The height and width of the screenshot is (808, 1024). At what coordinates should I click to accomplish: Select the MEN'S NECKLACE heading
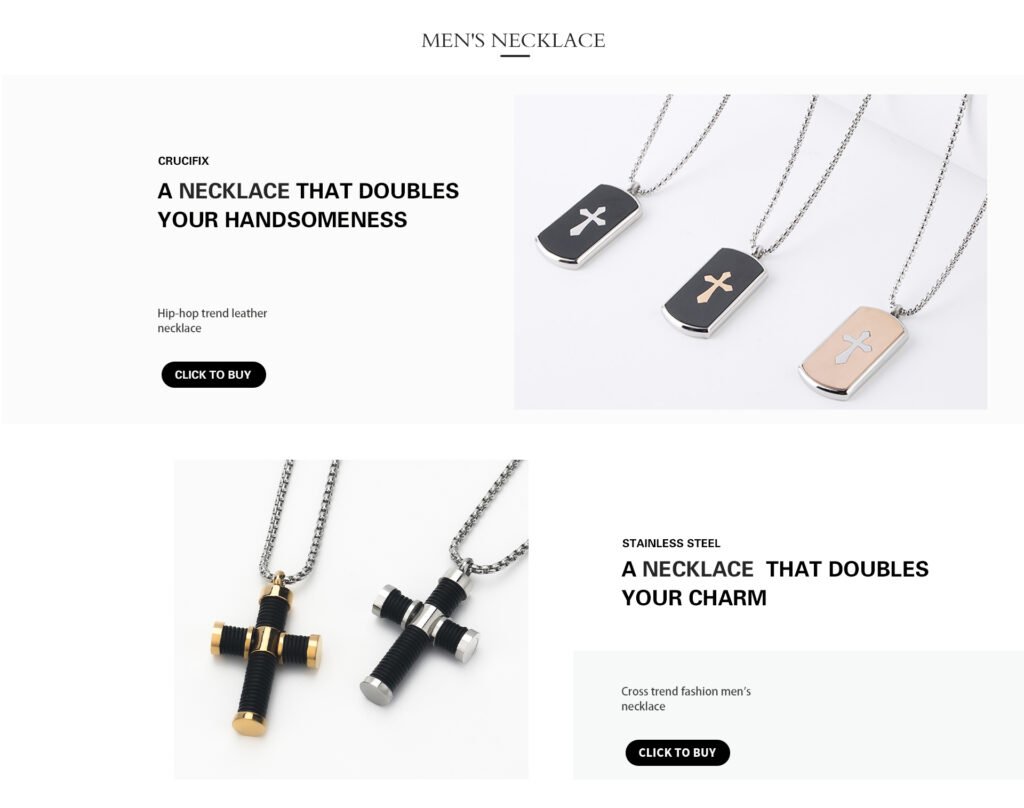point(513,40)
